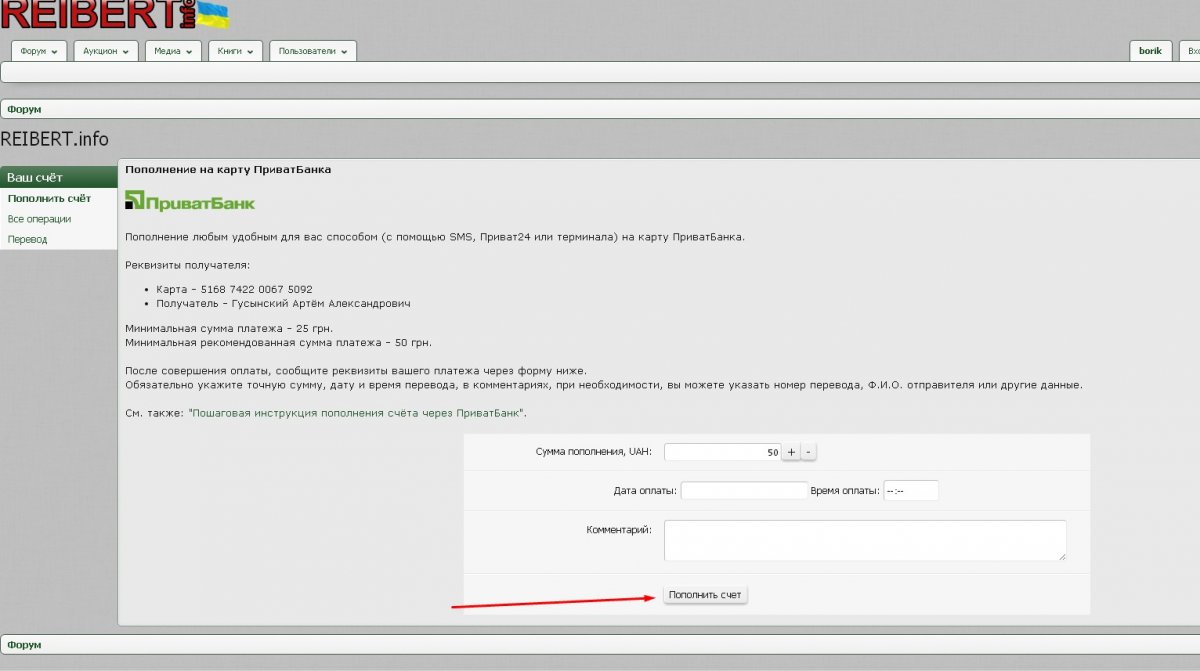Increase the amount with the plus button

791,452
